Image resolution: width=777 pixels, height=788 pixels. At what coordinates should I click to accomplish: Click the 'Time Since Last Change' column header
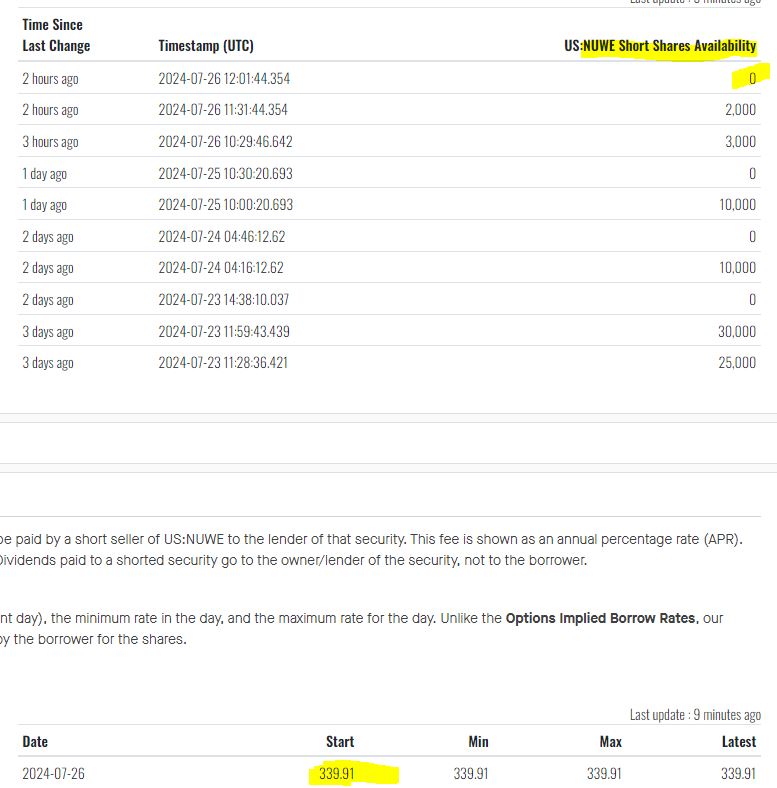click(x=56, y=35)
